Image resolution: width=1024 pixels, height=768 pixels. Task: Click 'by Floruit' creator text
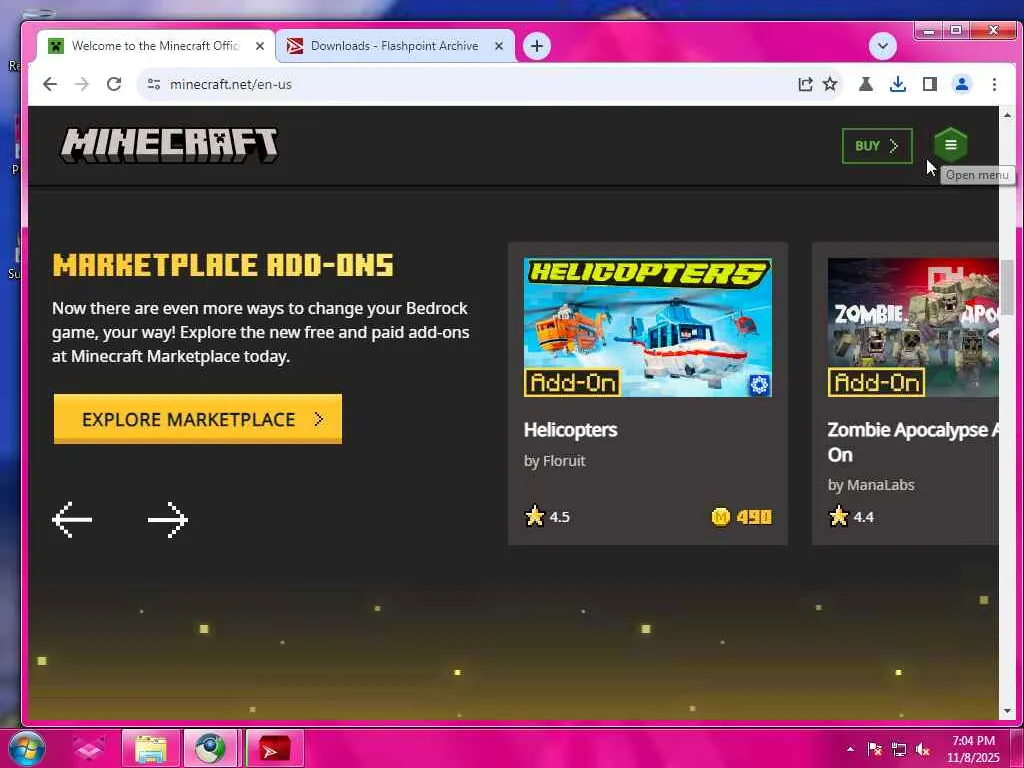click(x=554, y=461)
